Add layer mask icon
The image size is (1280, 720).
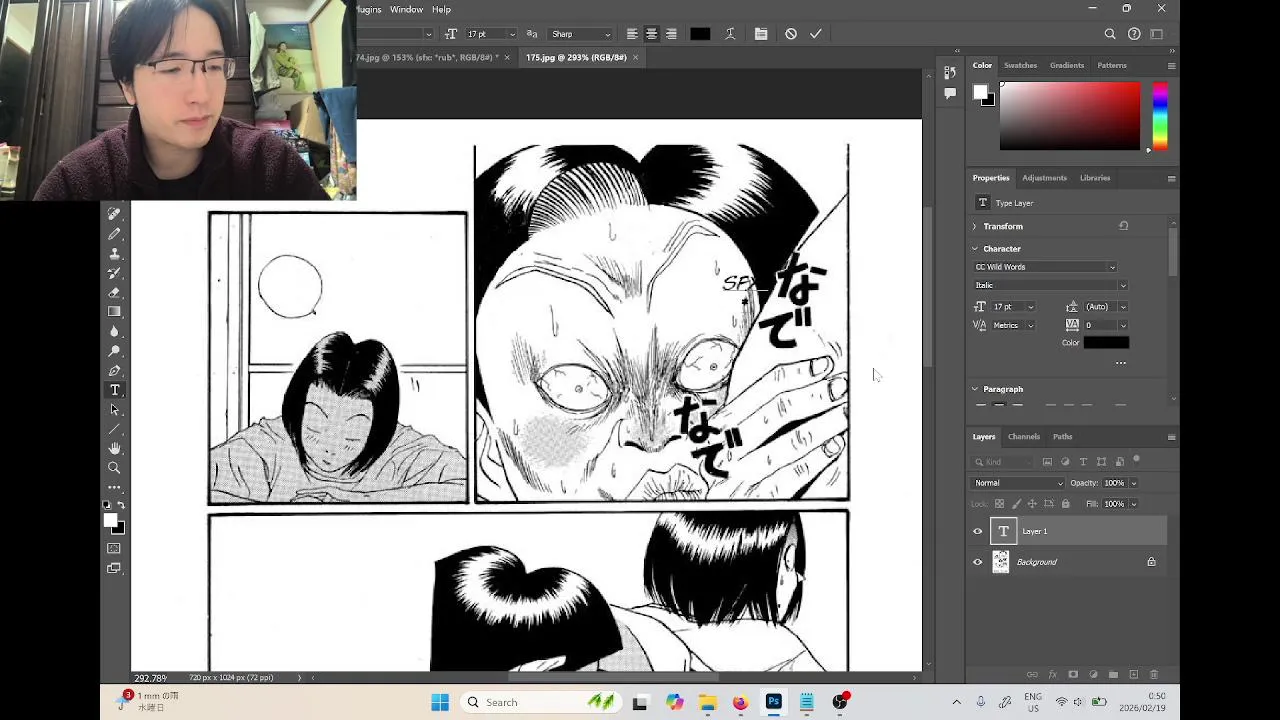(1073, 675)
